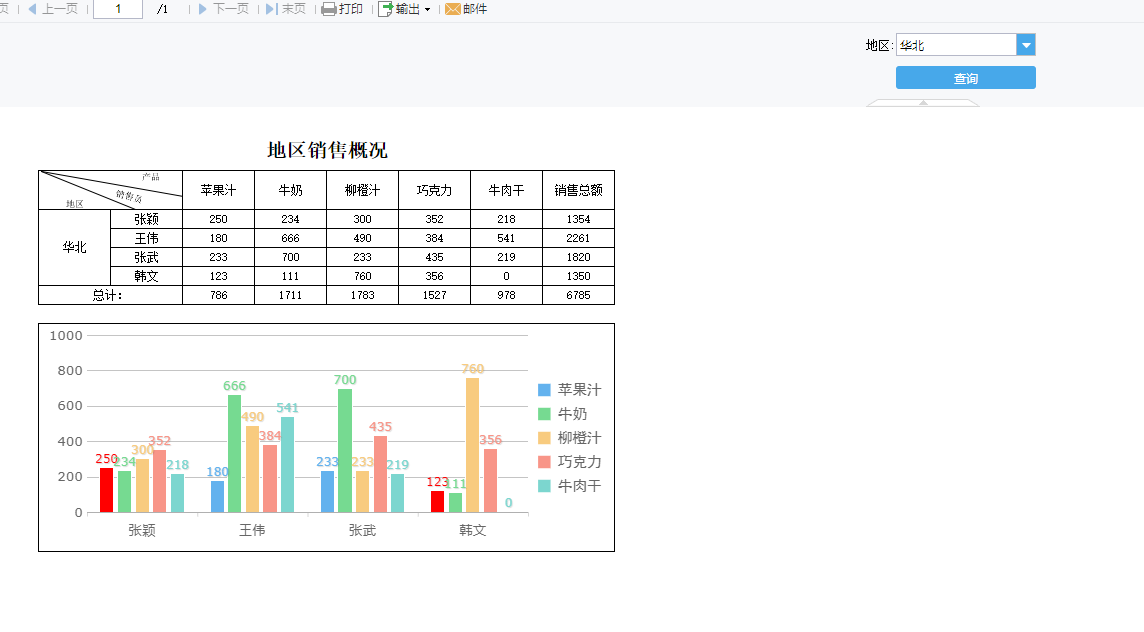Click the 销售总额 column header
The image size is (1144, 632).
[579, 190]
